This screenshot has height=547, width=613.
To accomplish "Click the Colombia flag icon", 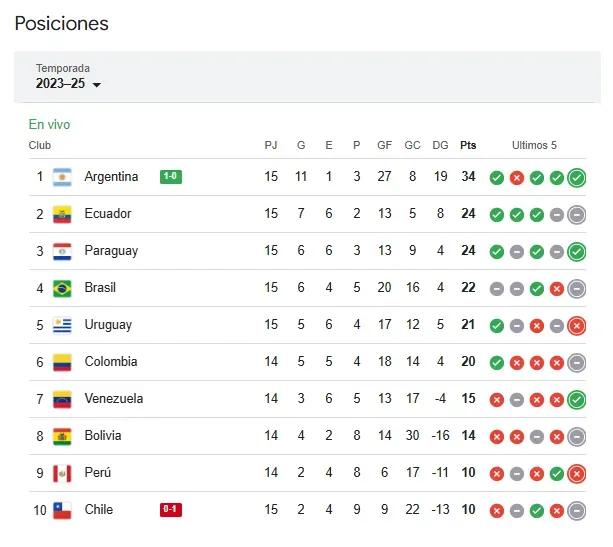I will click(62, 362).
